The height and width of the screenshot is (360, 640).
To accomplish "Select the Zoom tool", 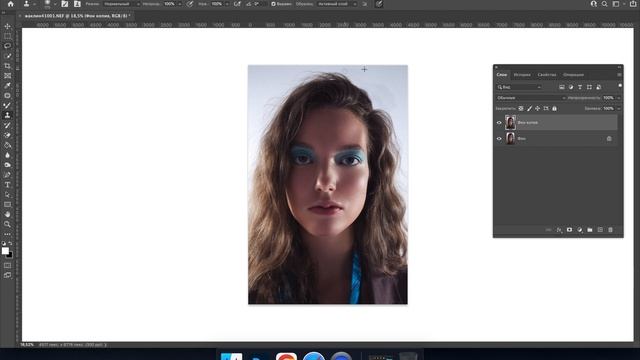I will [7, 224].
